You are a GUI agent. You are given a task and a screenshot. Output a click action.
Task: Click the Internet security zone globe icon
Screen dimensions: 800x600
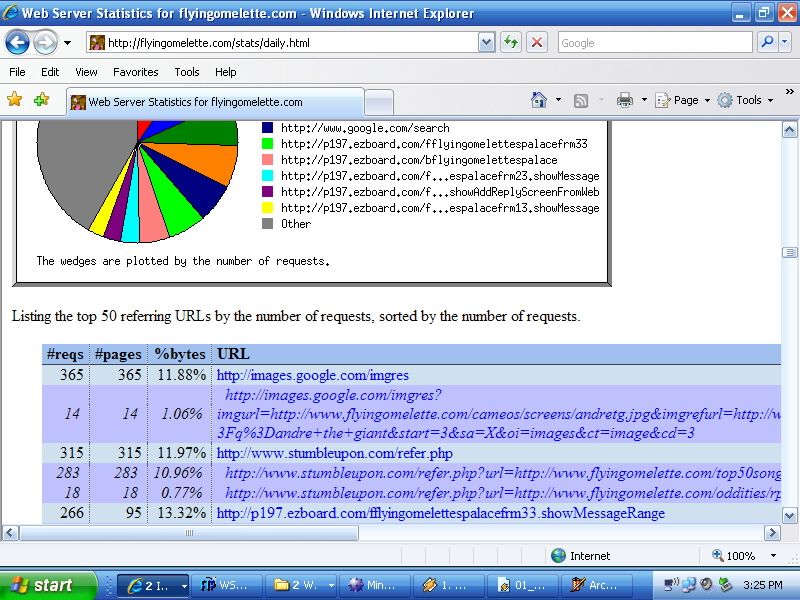[558, 555]
